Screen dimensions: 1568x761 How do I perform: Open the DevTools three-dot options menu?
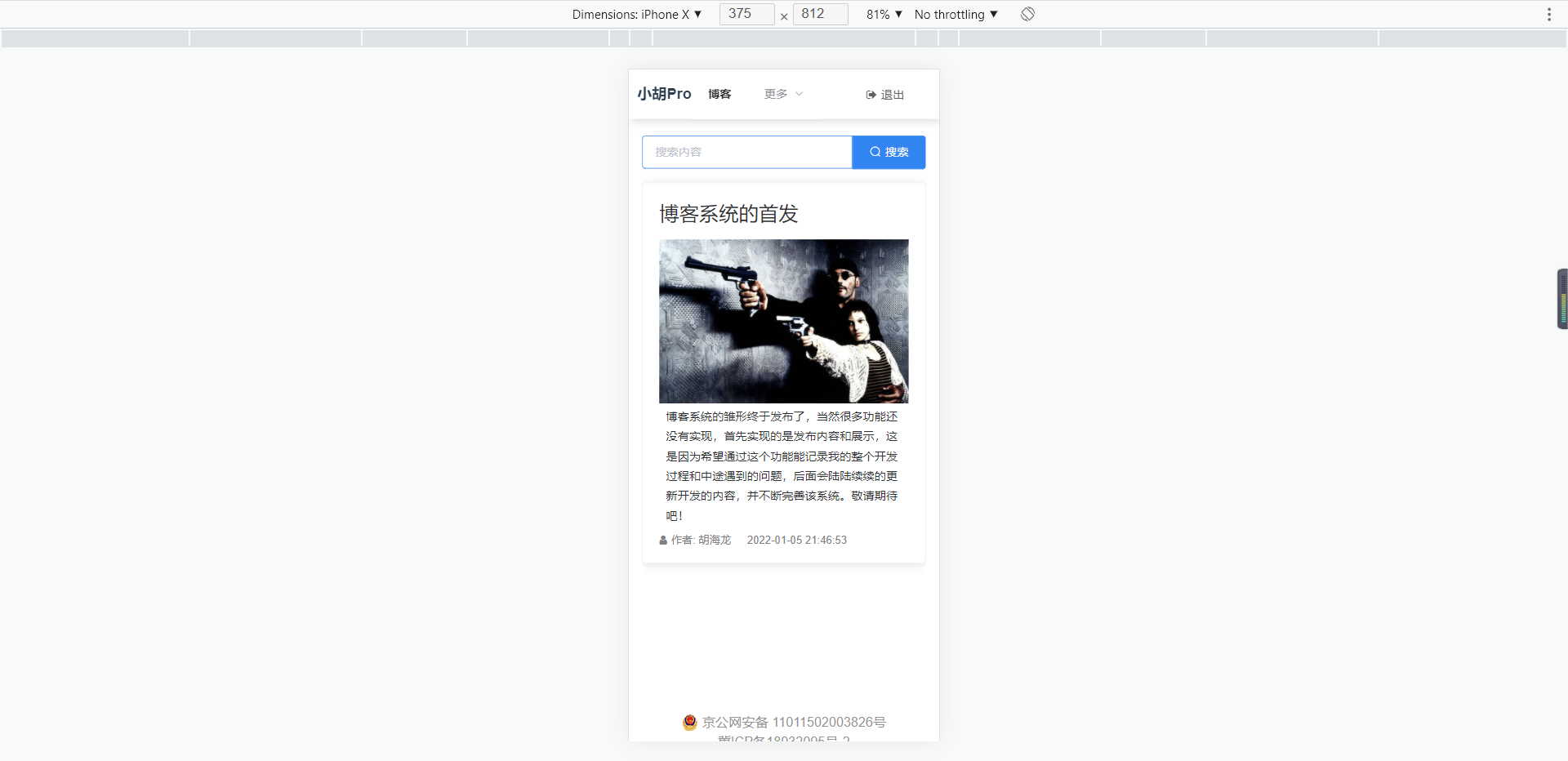tap(1550, 14)
